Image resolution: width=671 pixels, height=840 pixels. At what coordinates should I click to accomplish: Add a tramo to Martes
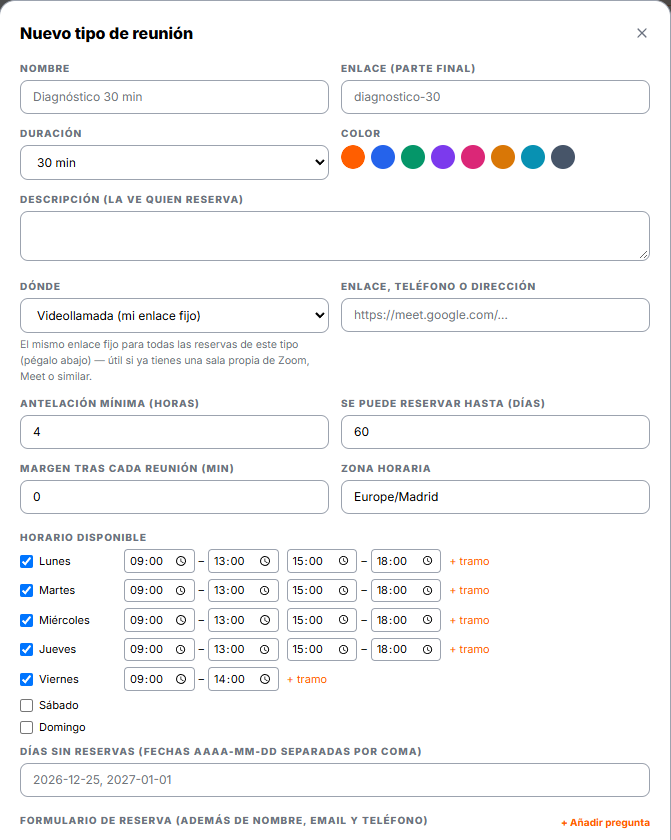coord(469,590)
